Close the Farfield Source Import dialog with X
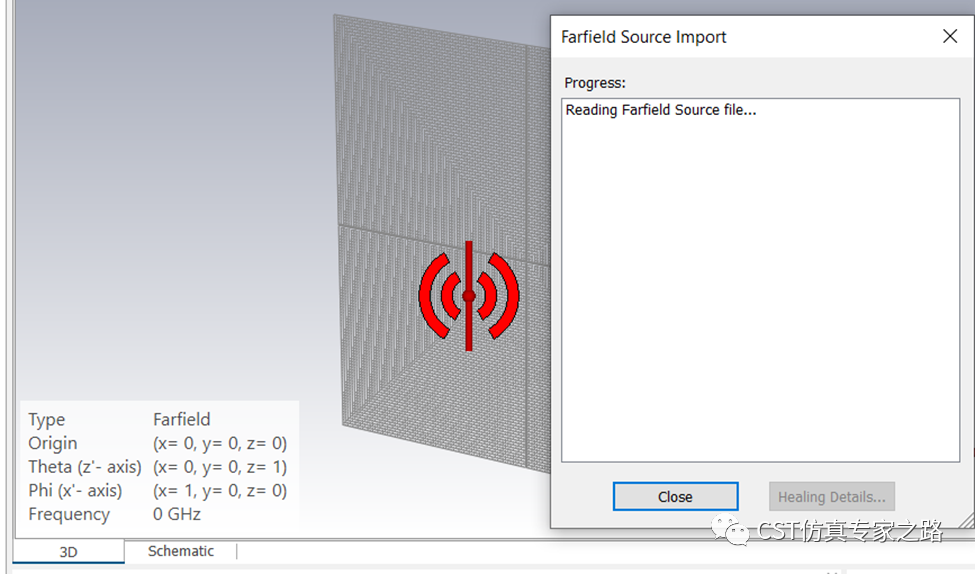 click(x=950, y=36)
